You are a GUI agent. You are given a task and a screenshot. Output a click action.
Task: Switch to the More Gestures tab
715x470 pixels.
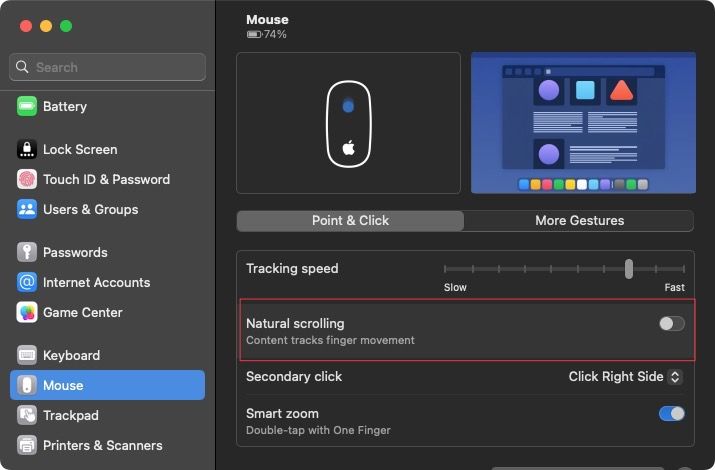pyautogui.click(x=579, y=221)
